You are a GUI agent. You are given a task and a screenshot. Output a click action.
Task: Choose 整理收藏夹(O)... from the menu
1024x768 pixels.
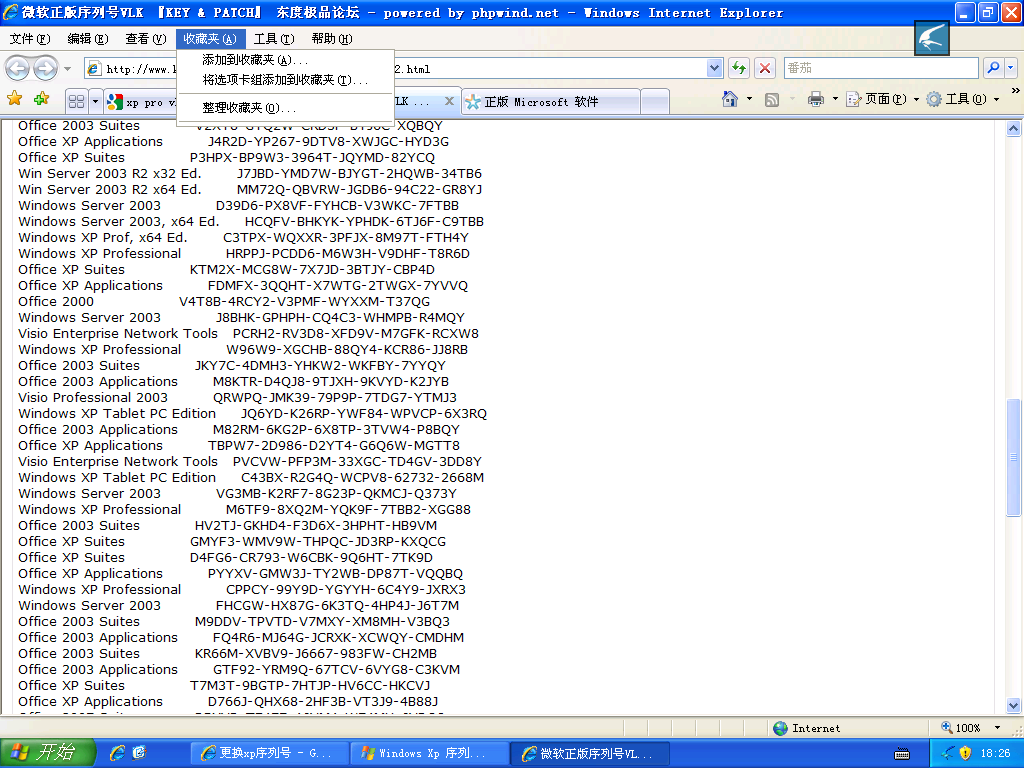(285, 108)
